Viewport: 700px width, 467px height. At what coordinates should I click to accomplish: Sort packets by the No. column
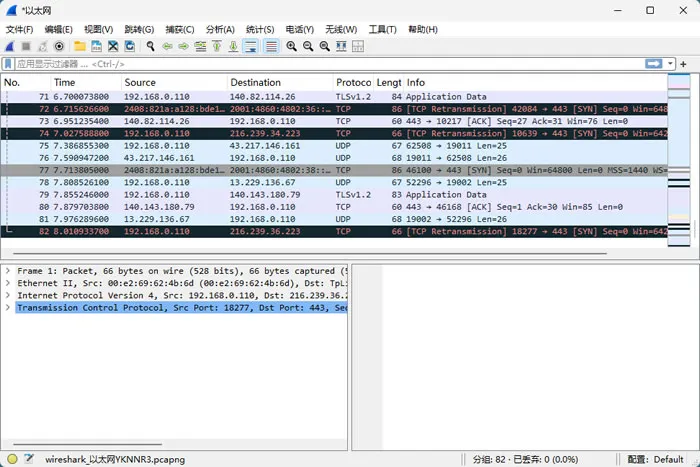pos(26,83)
